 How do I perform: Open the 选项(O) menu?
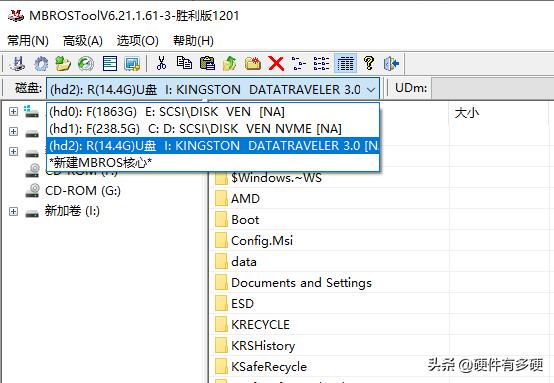[x=138, y=41]
